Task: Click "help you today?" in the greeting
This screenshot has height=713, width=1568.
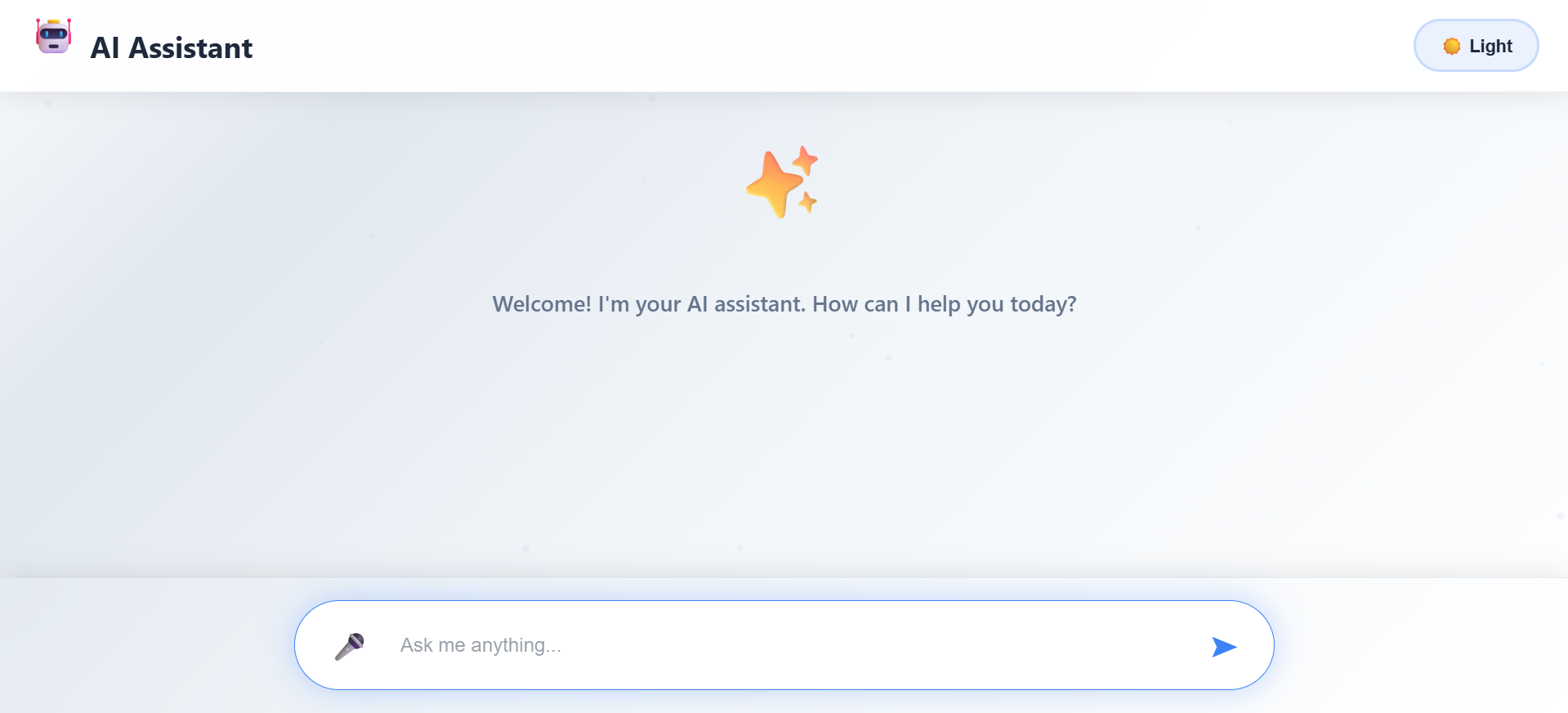Action: click(997, 304)
